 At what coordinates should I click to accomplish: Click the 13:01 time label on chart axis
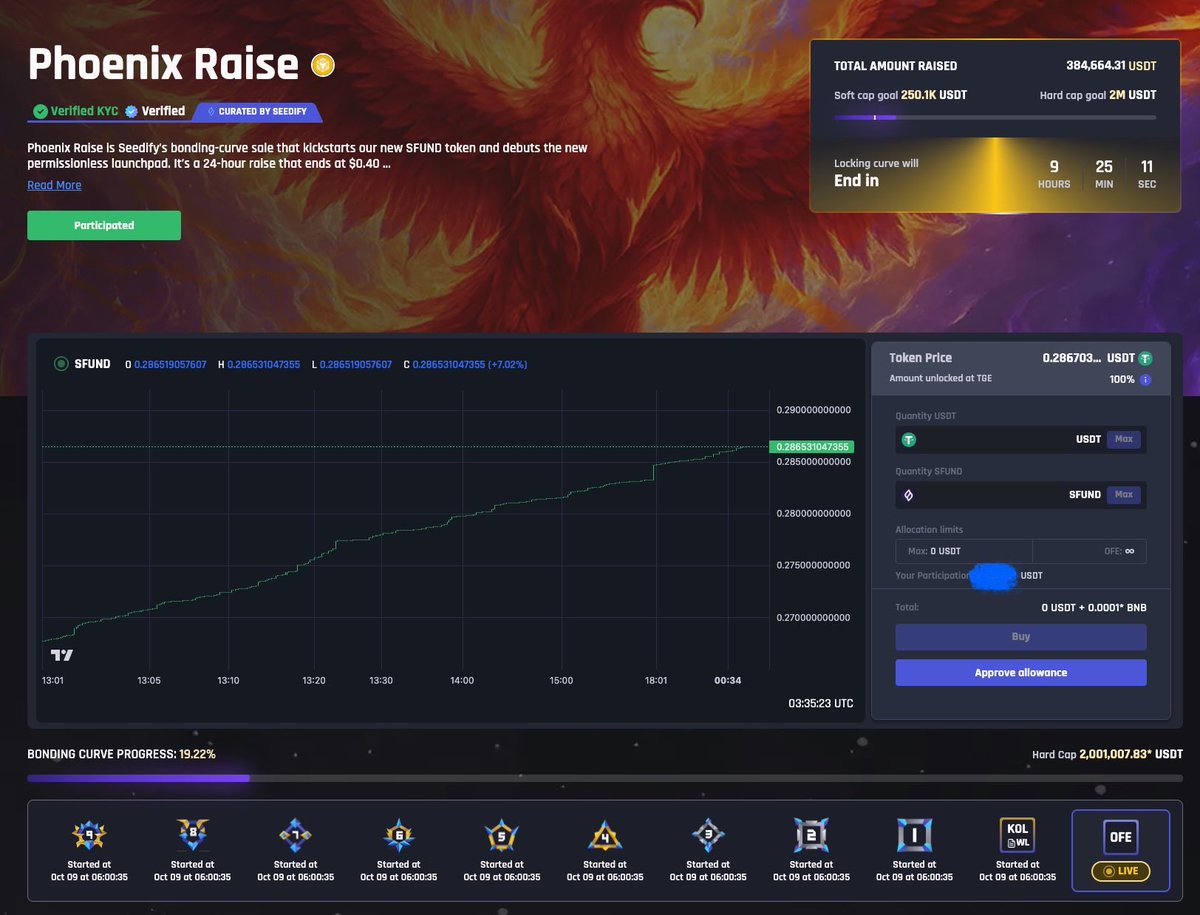coord(53,681)
